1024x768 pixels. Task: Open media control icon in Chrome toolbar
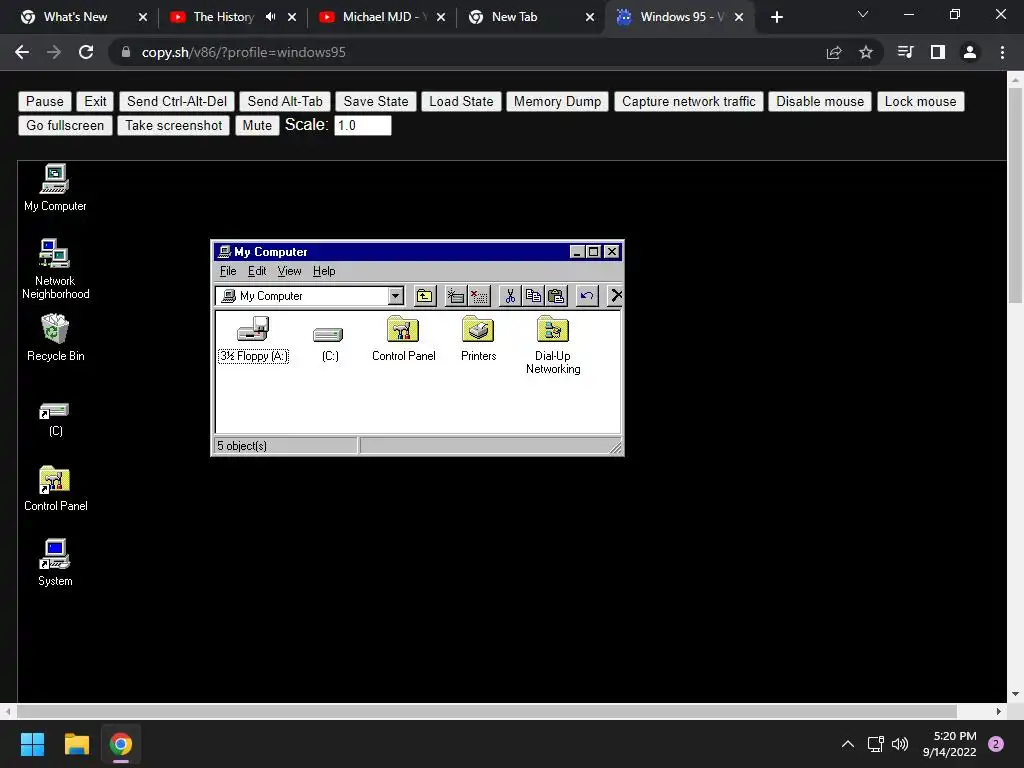(x=905, y=52)
